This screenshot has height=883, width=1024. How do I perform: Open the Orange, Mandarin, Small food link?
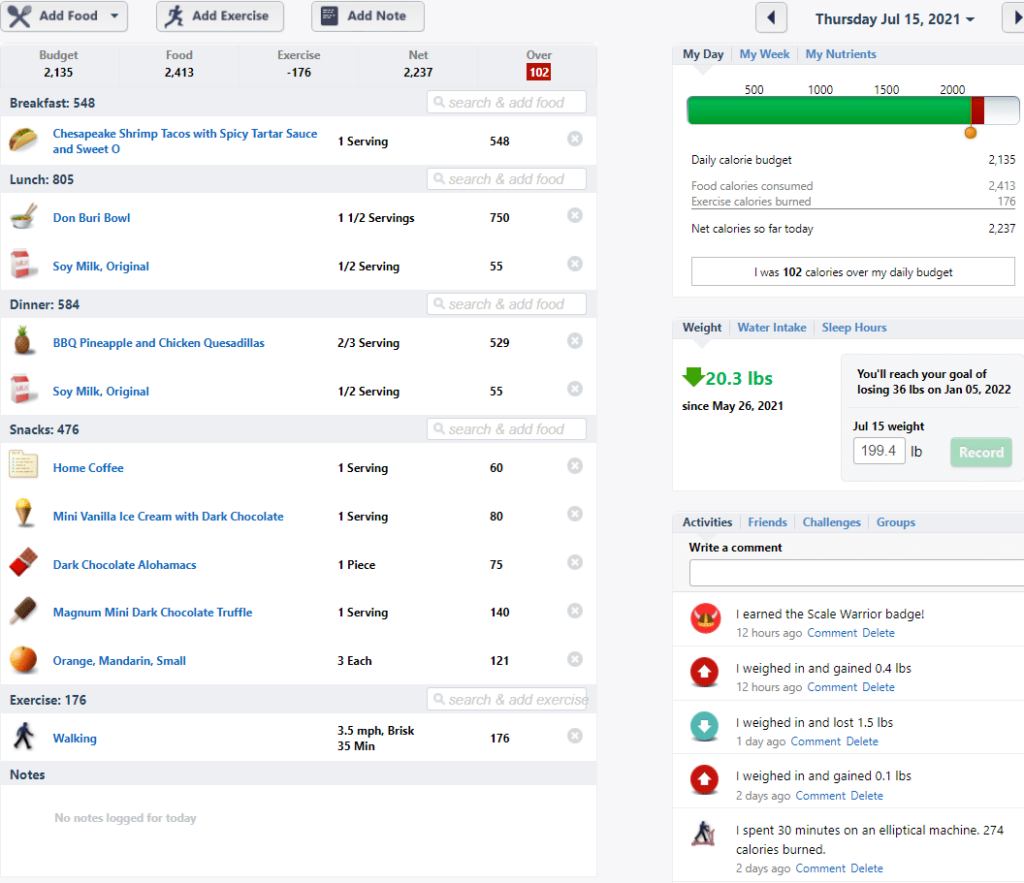coord(120,661)
